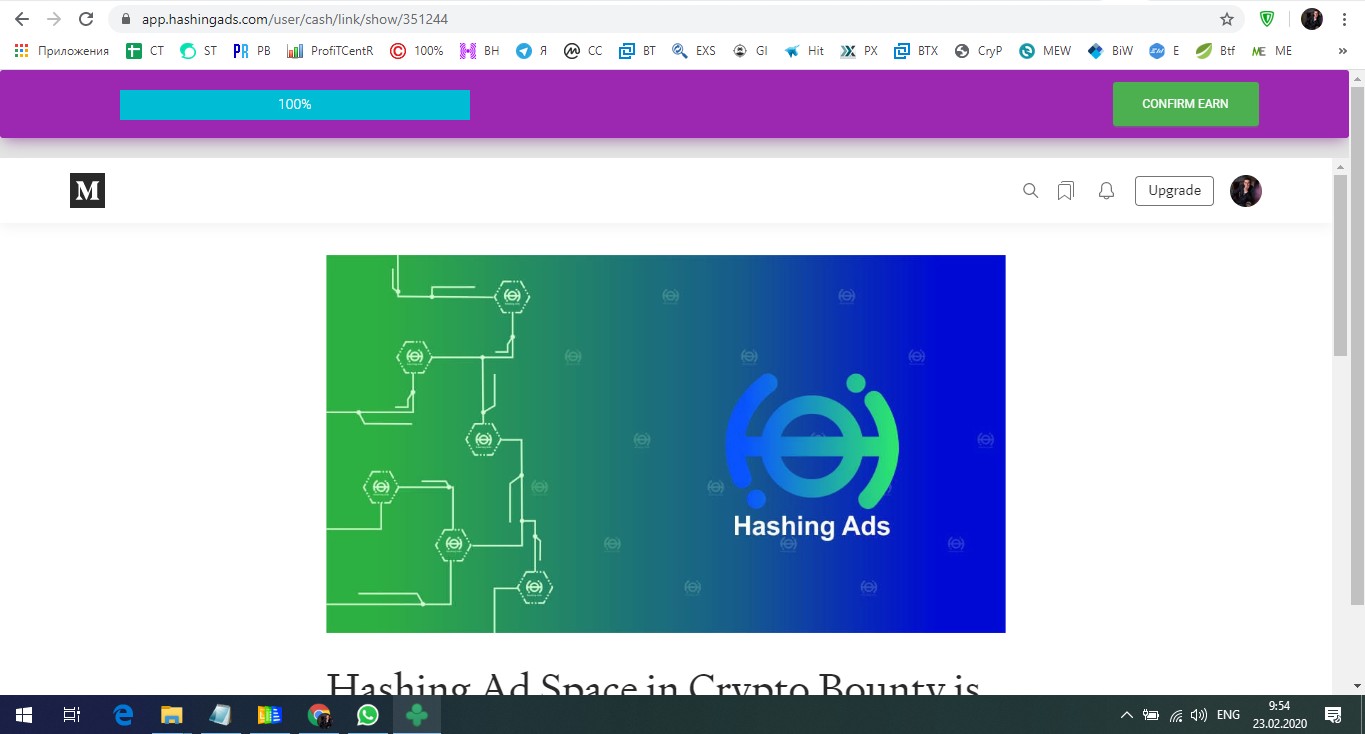The width and height of the screenshot is (1365, 734).
Task: Open Medium search
Action: [x=1030, y=191]
